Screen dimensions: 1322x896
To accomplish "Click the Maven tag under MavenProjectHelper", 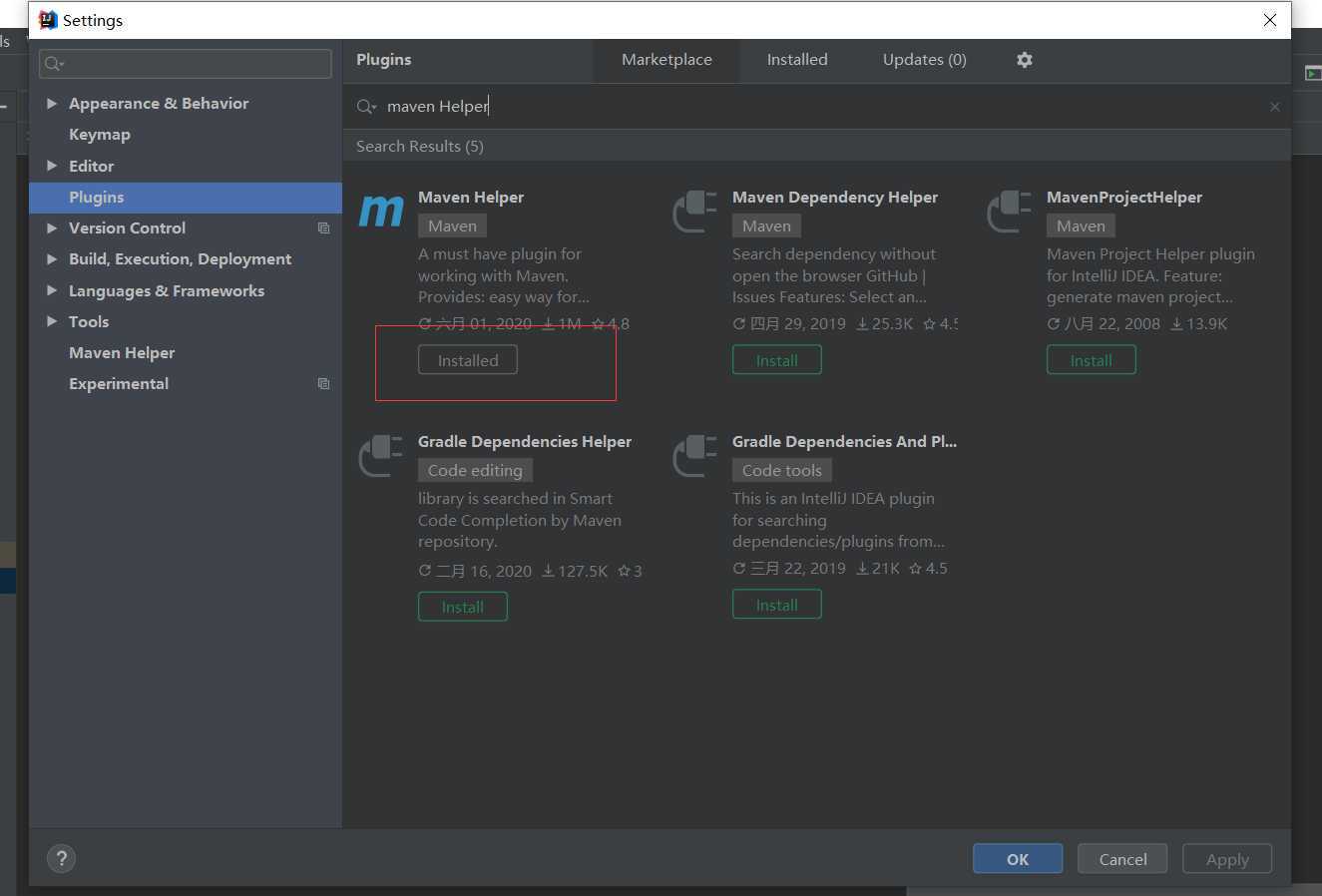I will click(1081, 226).
